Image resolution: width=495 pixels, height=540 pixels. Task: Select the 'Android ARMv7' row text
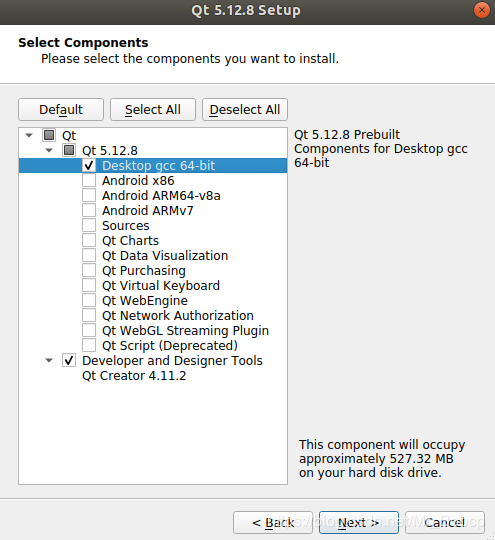tap(148, 210)
